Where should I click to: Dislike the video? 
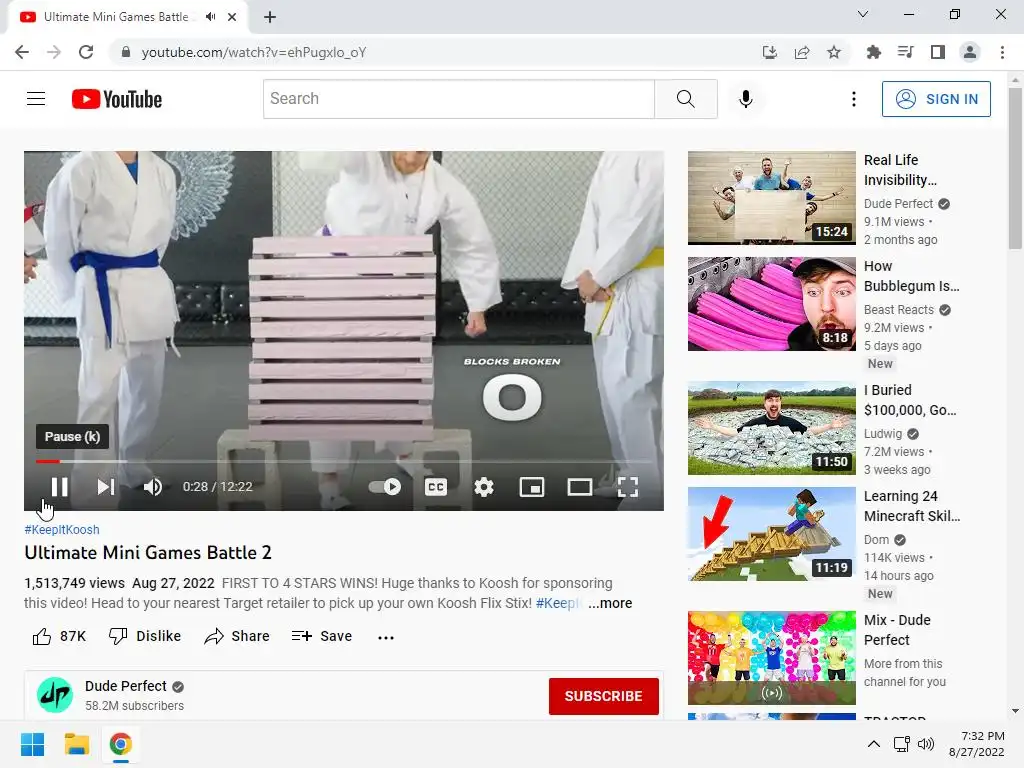[145, 636]
